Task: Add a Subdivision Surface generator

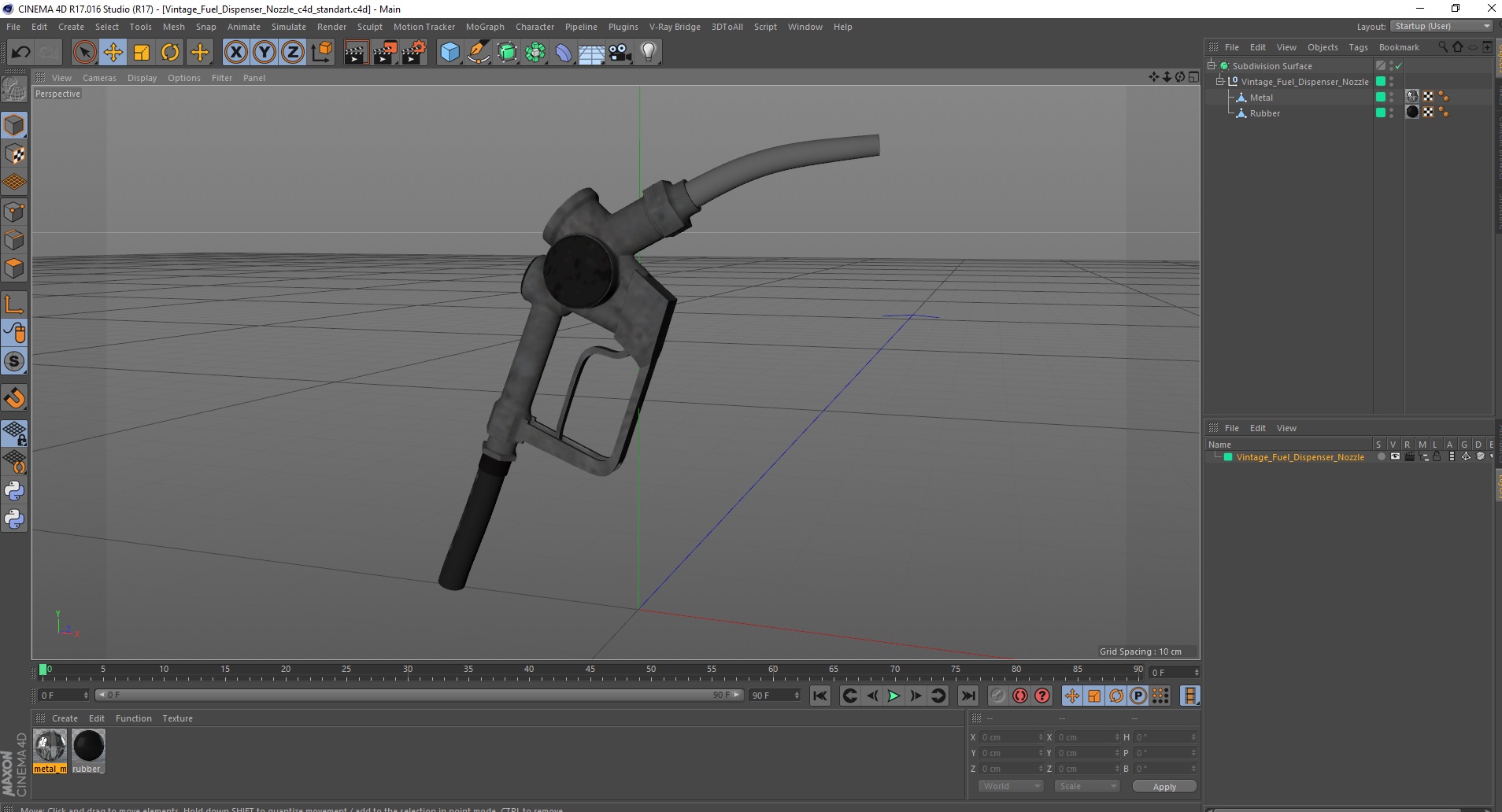Action: [507, 53]
